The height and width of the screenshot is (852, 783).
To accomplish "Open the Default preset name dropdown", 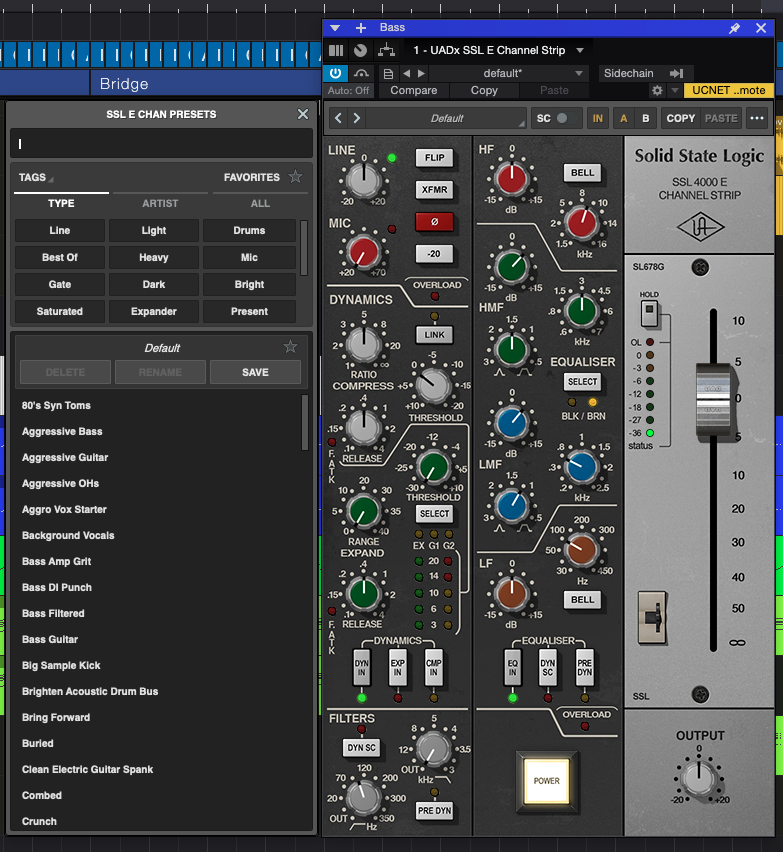I will 447,118.
